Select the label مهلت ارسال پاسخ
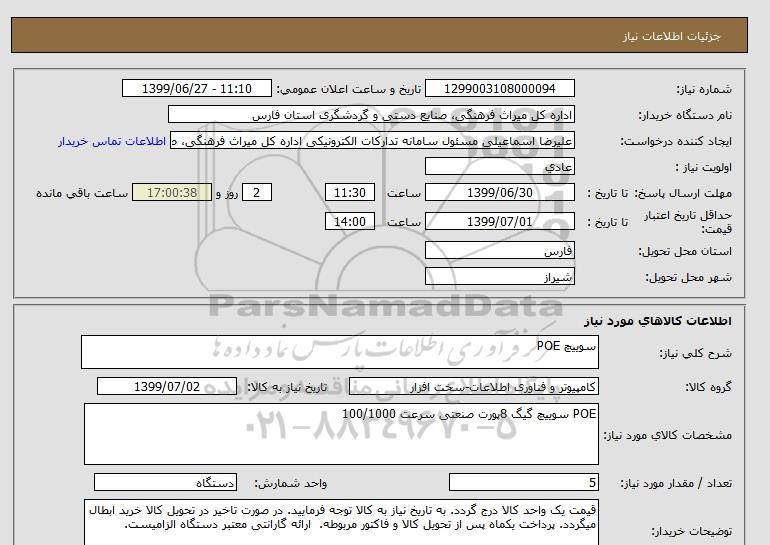This screenshot has height=545, width=770. [x=683, y=193]
